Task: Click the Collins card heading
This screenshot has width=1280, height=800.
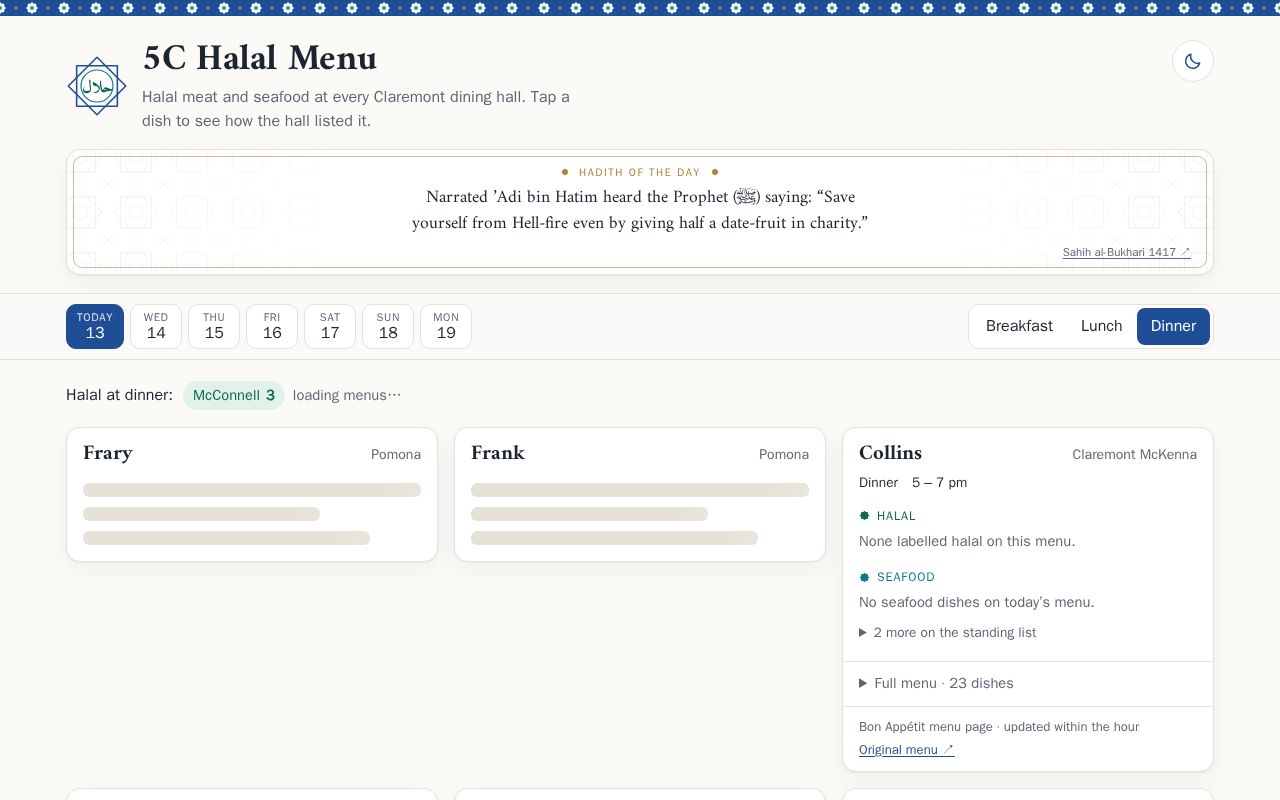Action: (890, 453)
